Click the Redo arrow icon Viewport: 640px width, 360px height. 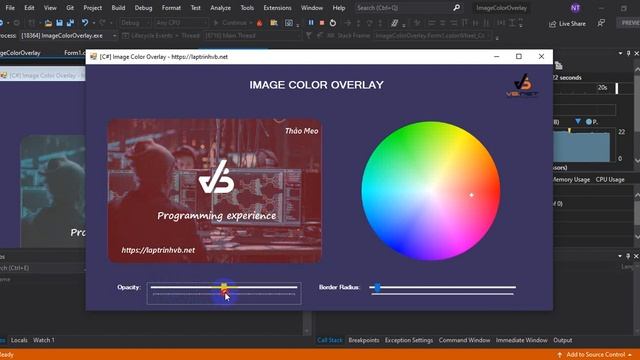pyautogui.click(x=102, y=23)
